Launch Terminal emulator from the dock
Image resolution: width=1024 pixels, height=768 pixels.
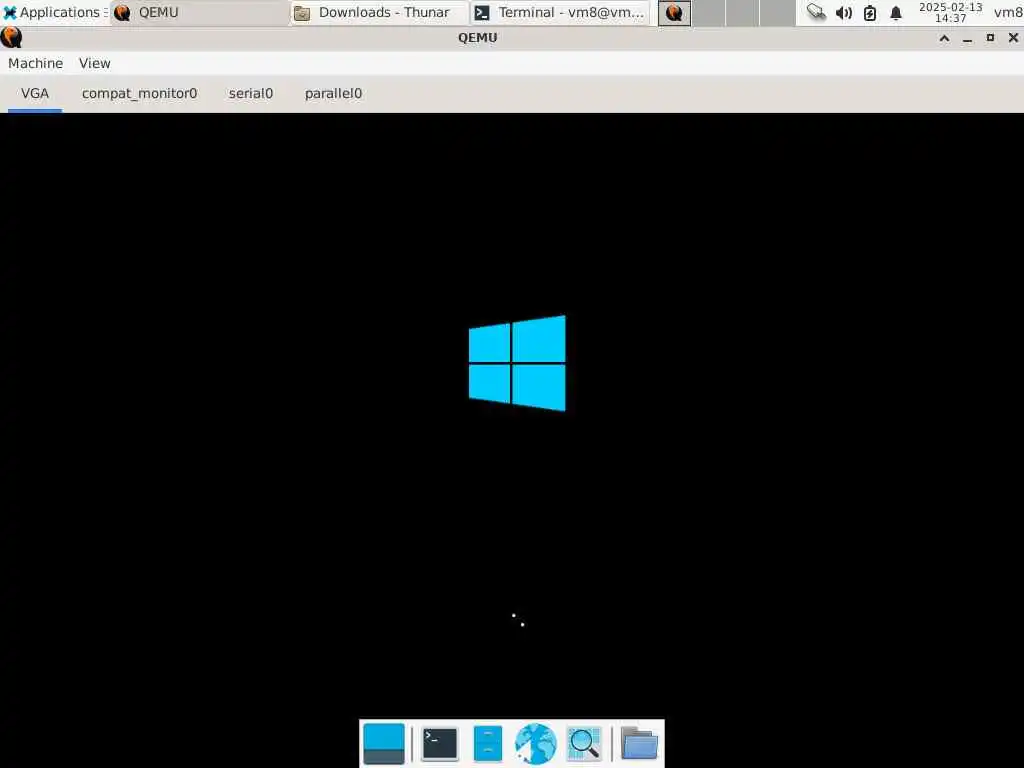[x=440, y=744]
